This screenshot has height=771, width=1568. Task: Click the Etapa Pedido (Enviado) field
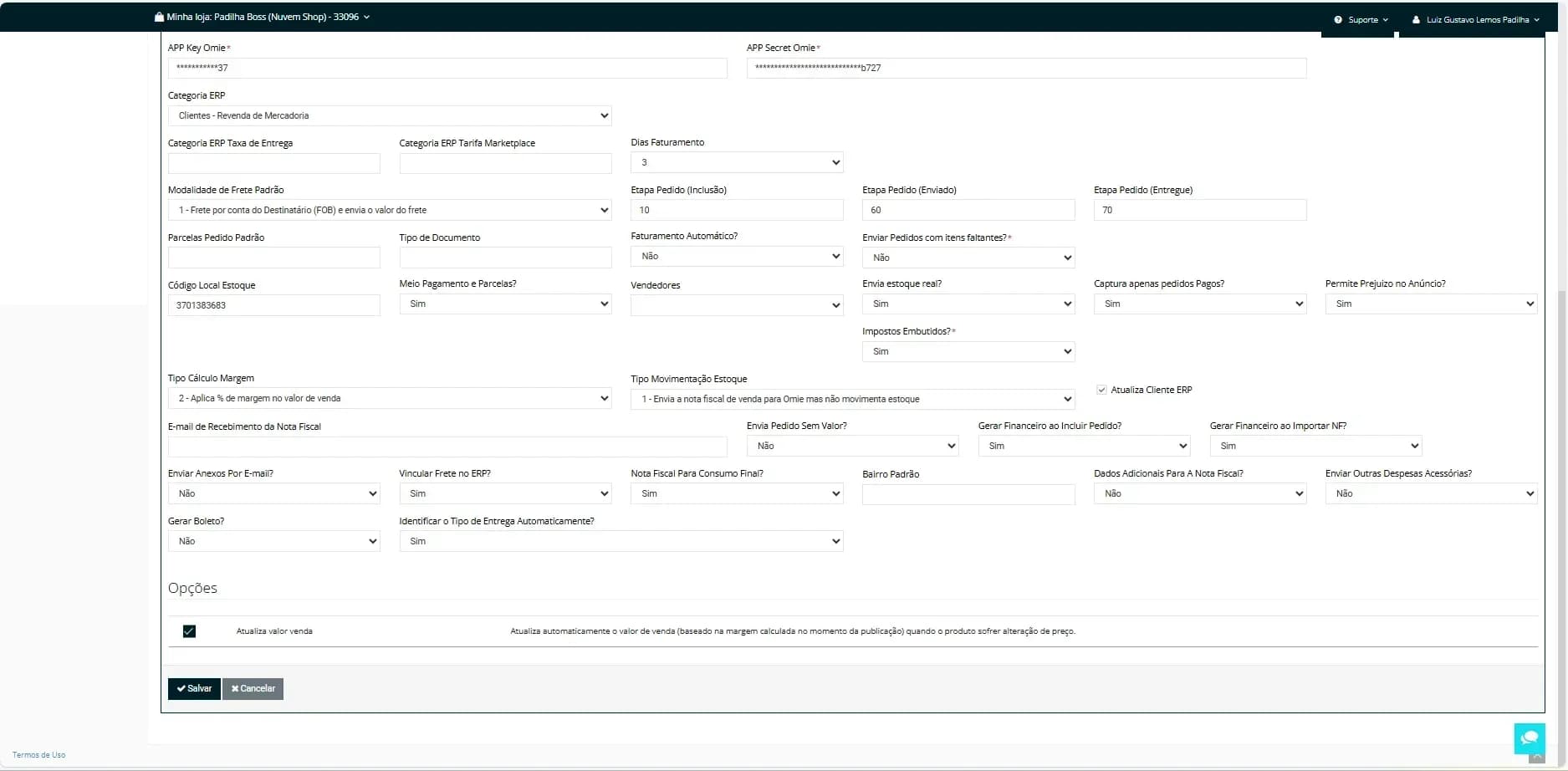[x=968, y=210]
